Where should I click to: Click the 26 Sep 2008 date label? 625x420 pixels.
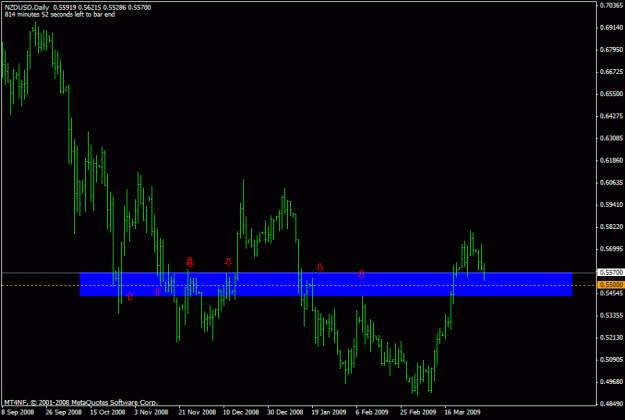click(x=64, y=412)
